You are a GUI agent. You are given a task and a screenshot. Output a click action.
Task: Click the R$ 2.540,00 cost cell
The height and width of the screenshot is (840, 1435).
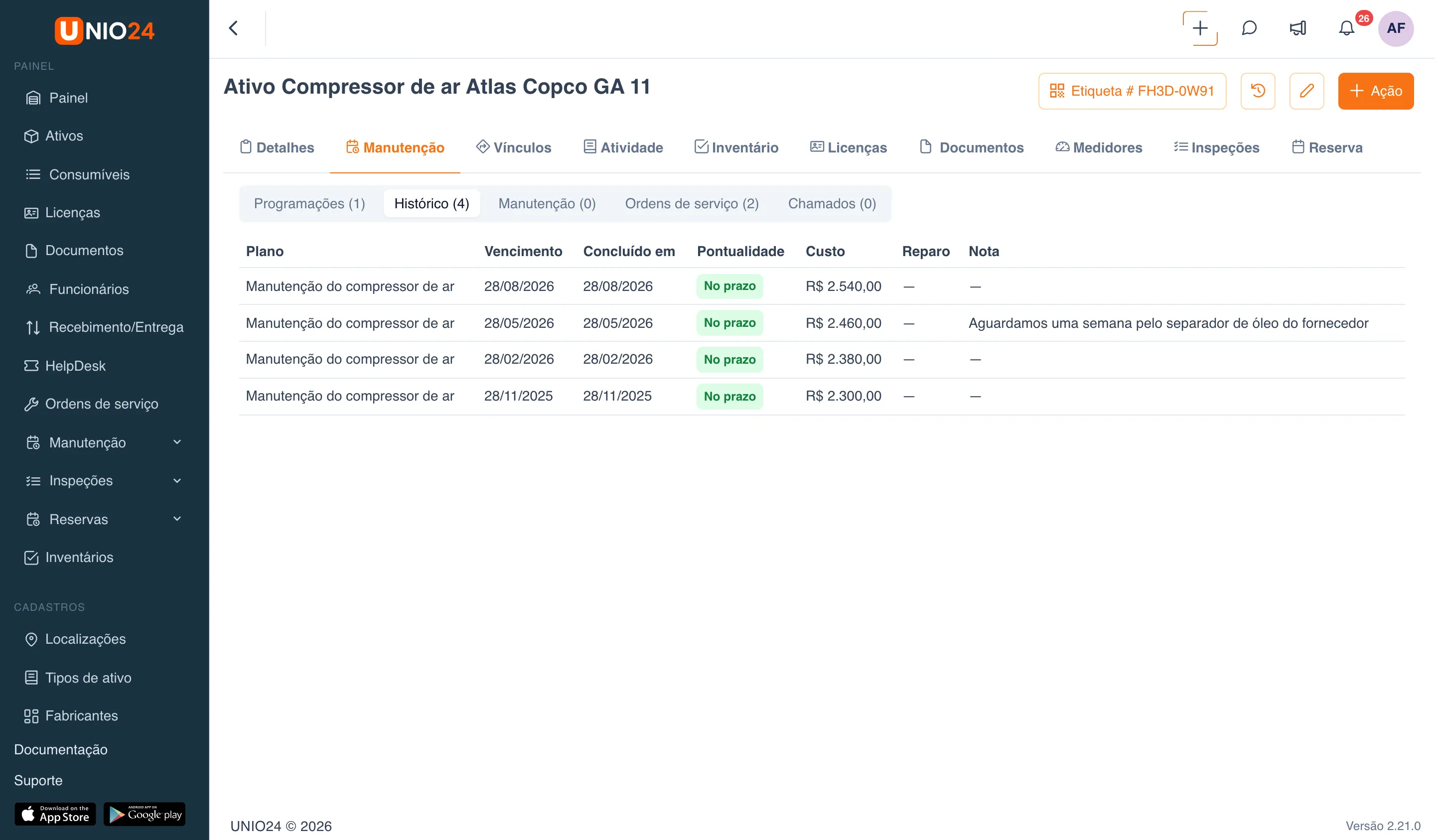(844, 286)
